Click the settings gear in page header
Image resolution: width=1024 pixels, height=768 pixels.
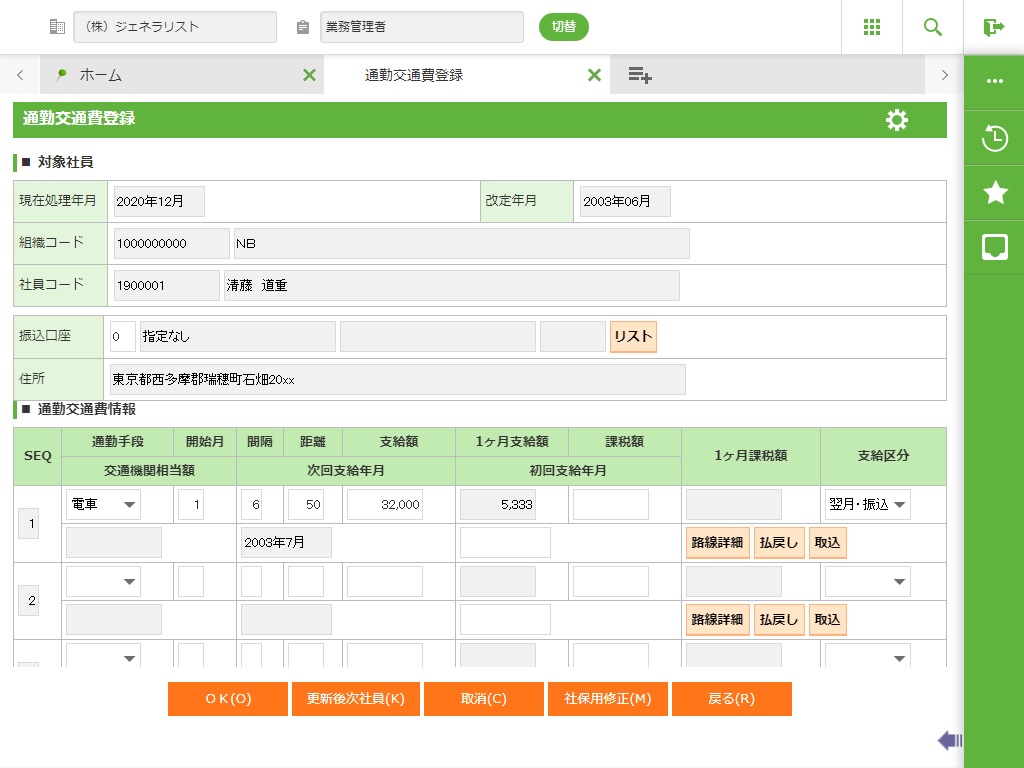click(x=897, y=120)
